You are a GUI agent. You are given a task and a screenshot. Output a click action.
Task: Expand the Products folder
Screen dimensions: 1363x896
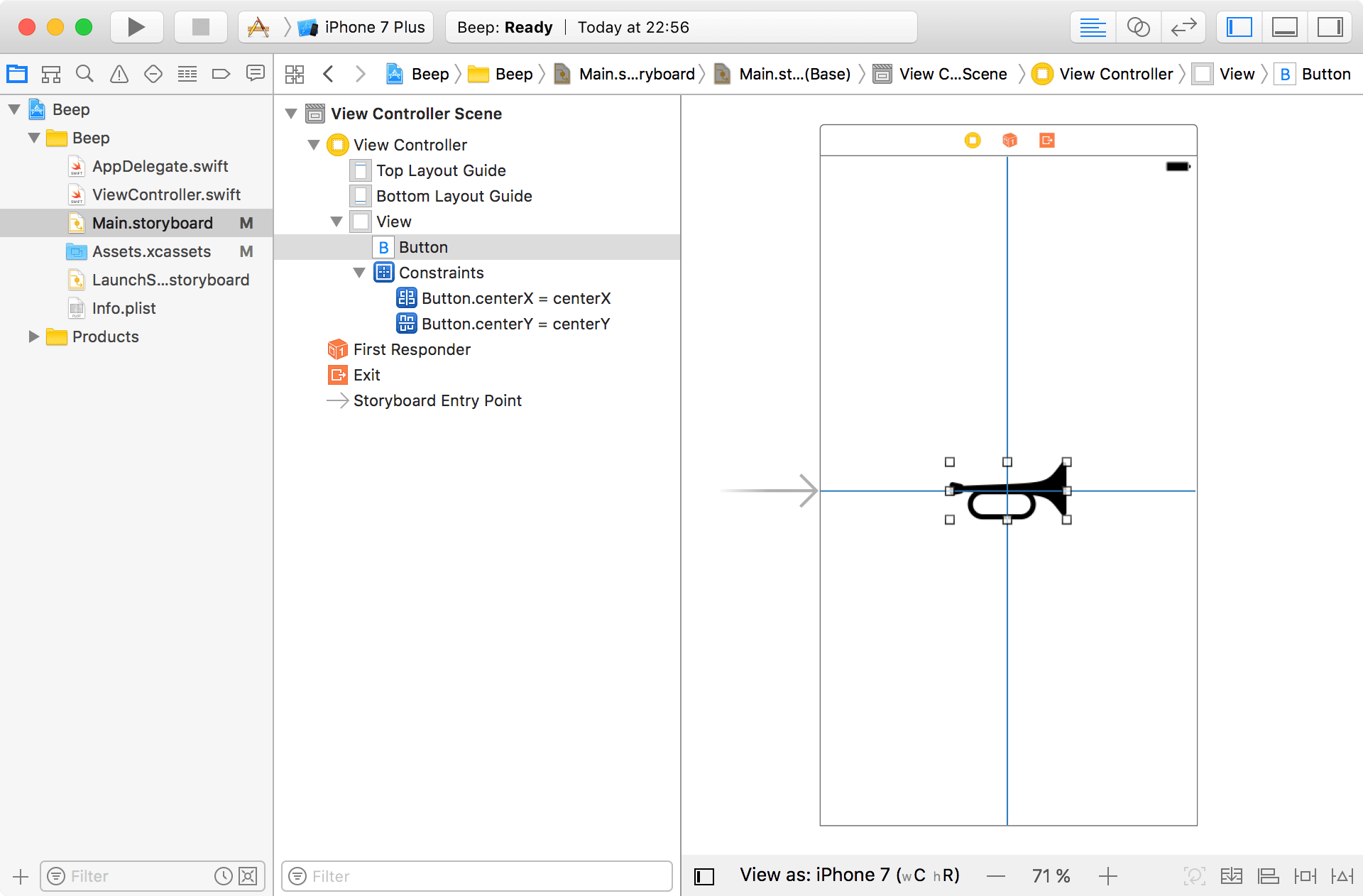(x=33, y=337)
